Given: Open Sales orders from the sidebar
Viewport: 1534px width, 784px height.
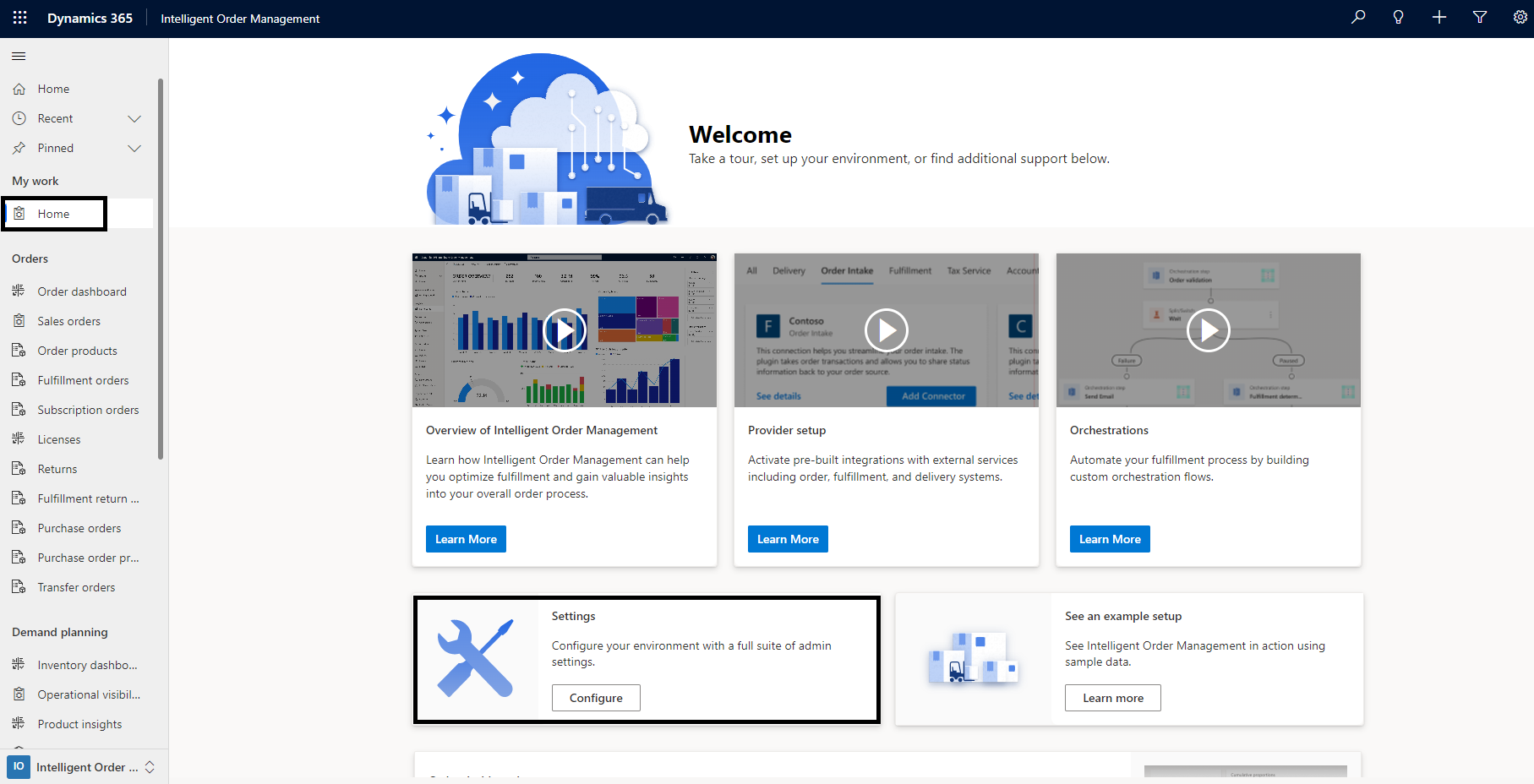Looking at the screenshot, I should [68, 320].
